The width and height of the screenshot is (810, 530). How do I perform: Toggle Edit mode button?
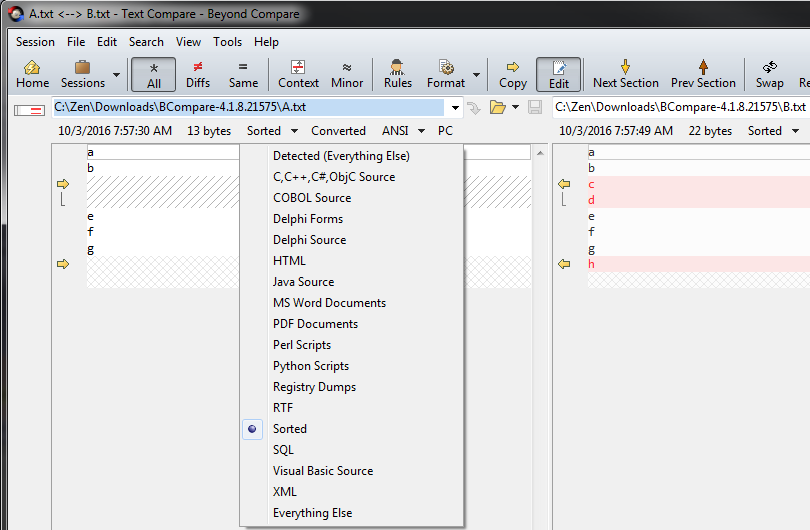(x=558, y=74)
